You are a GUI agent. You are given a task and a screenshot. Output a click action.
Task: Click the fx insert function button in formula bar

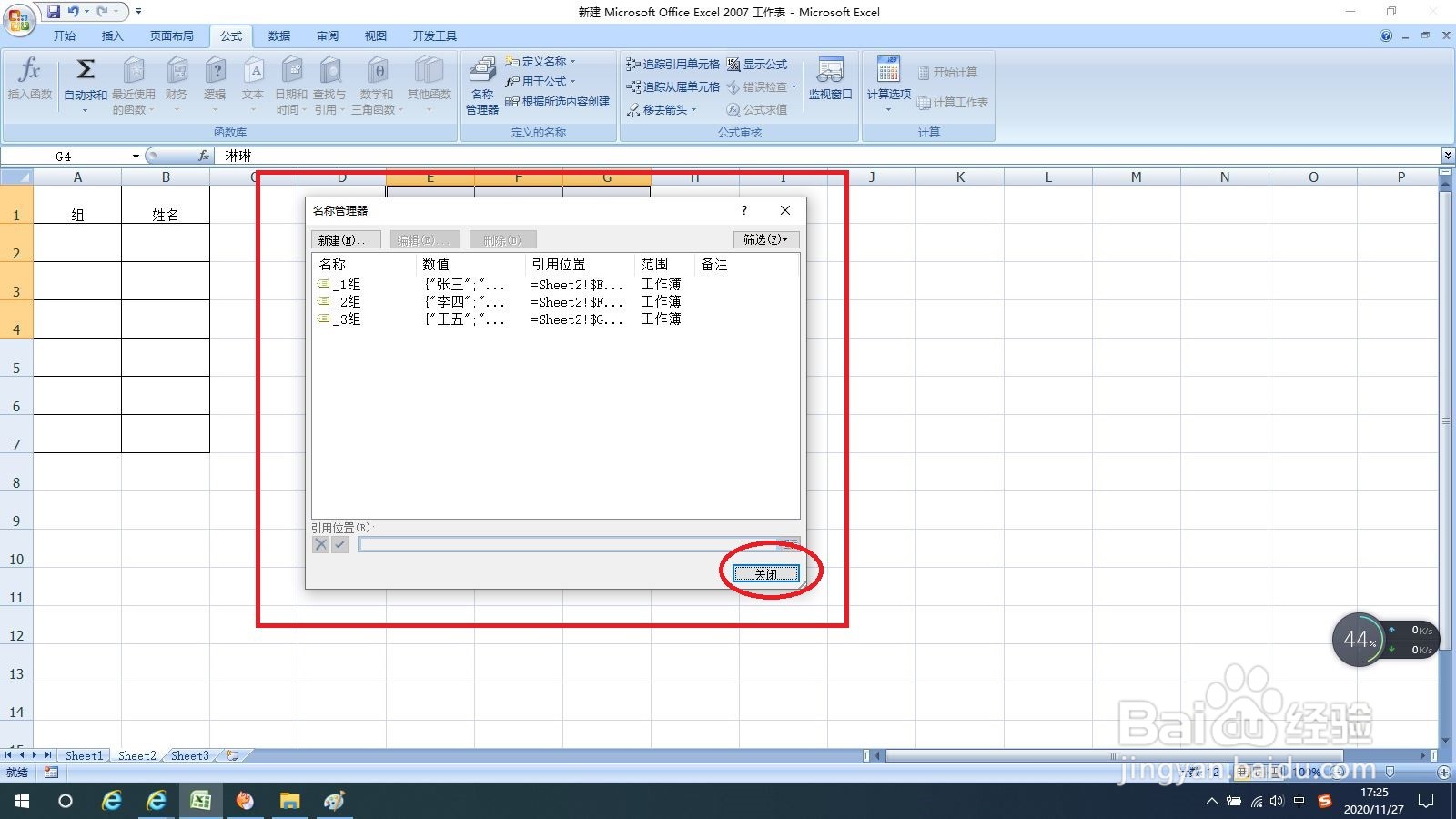(204, 157)
